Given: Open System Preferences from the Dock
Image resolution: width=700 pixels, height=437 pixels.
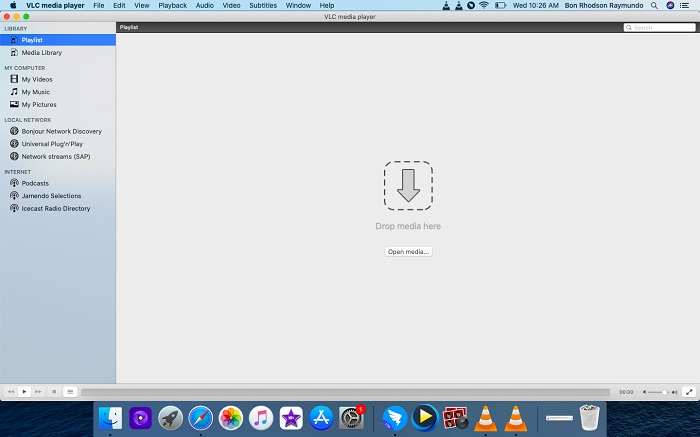Looking at the screenshot, I should pyautogui.click(x=351, y=418).
